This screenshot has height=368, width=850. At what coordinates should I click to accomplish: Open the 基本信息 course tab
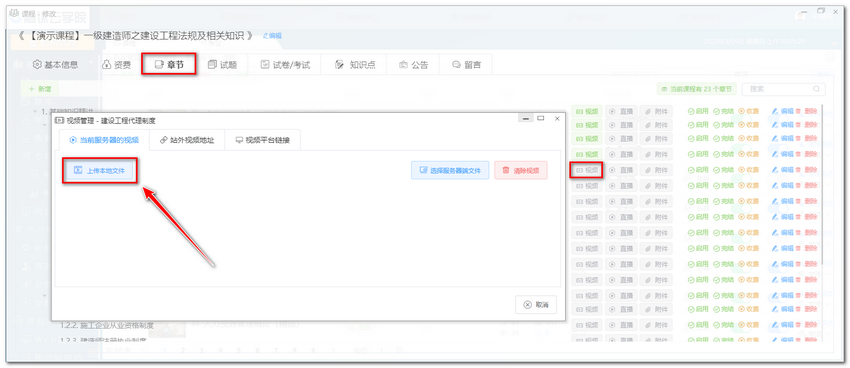tap(55, 64)
